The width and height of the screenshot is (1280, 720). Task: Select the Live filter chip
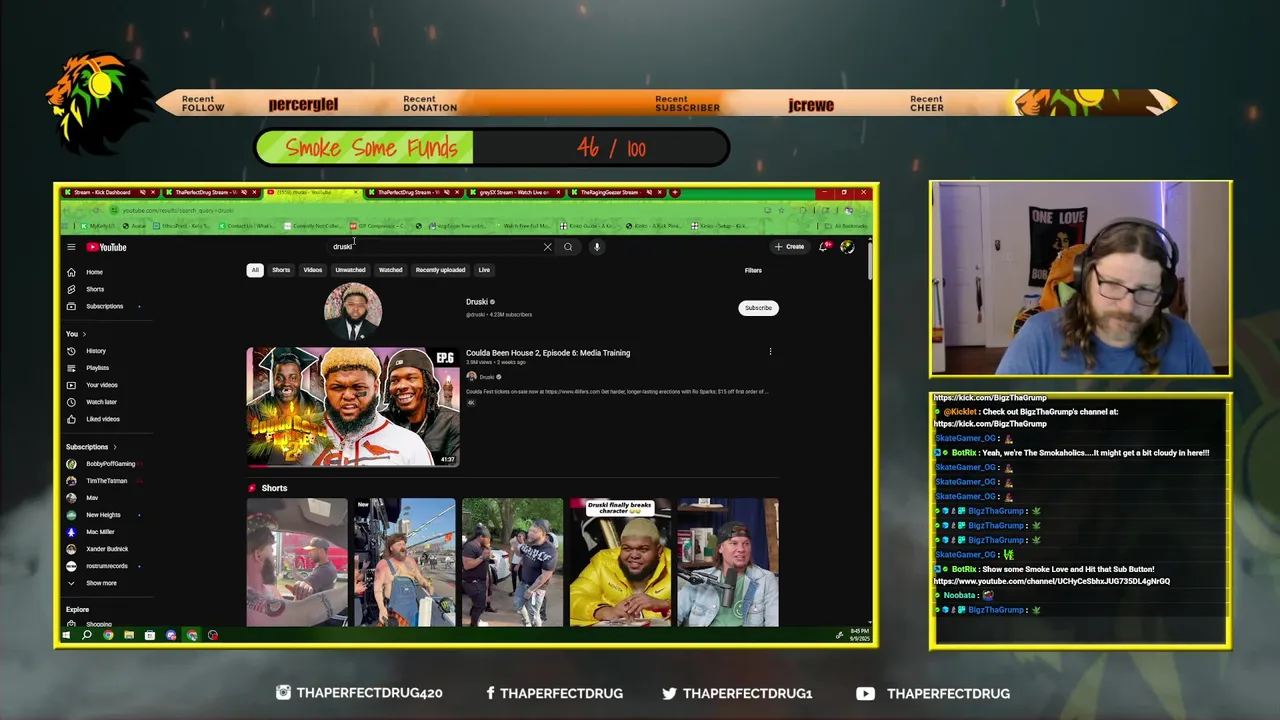pyautogui.click(x=484, y=270)
